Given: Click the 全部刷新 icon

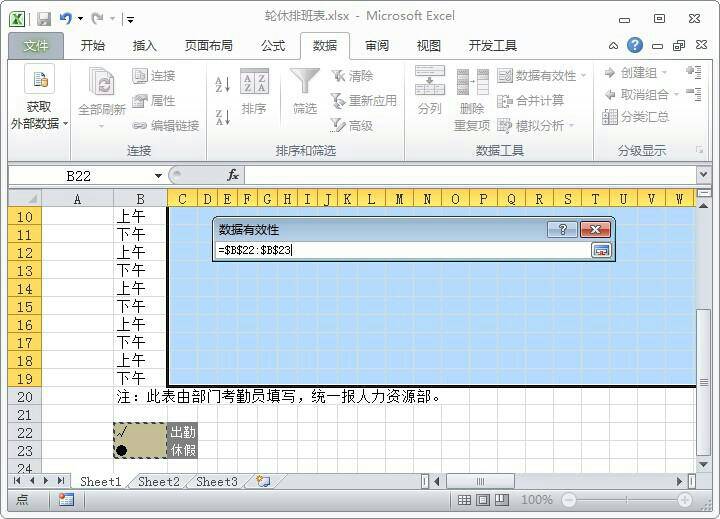Looking at the screenshot, I should pos(102,81).
